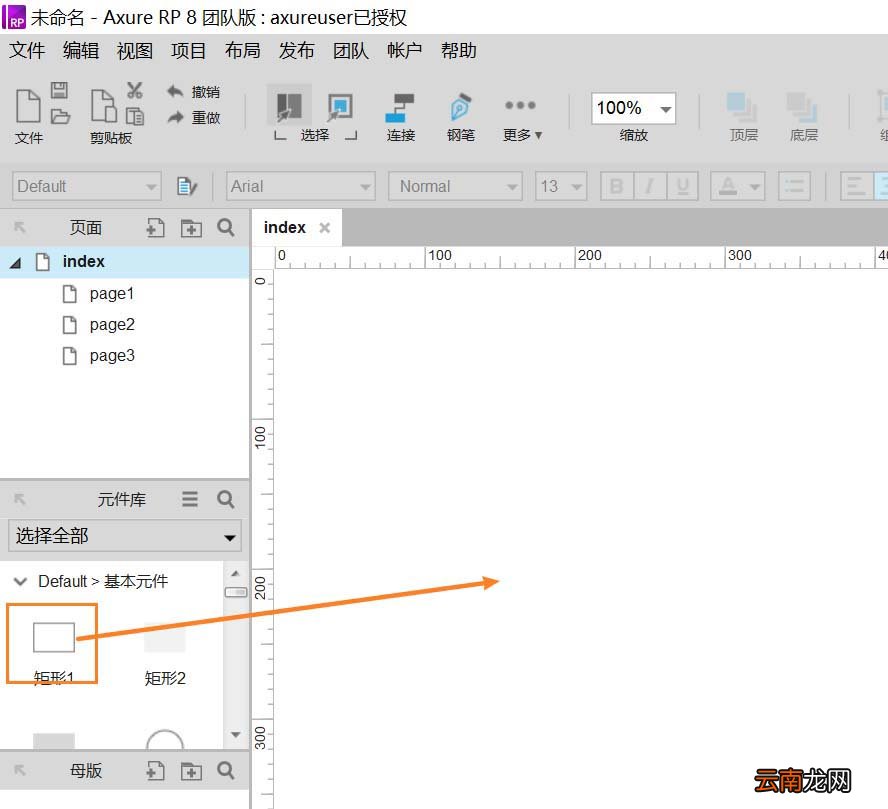Search masters with the magnifier icon

(226, 771)
